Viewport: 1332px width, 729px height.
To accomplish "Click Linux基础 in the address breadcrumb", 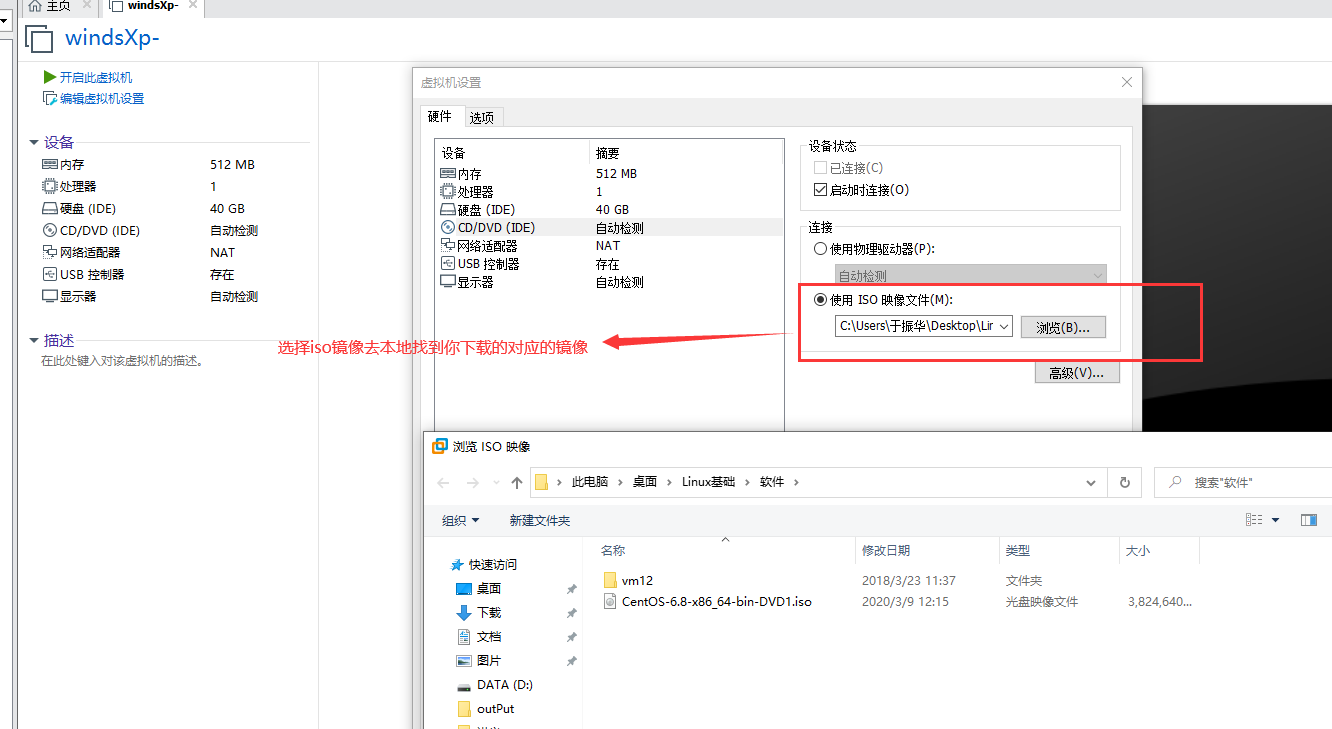I will (x=708, y=482).
